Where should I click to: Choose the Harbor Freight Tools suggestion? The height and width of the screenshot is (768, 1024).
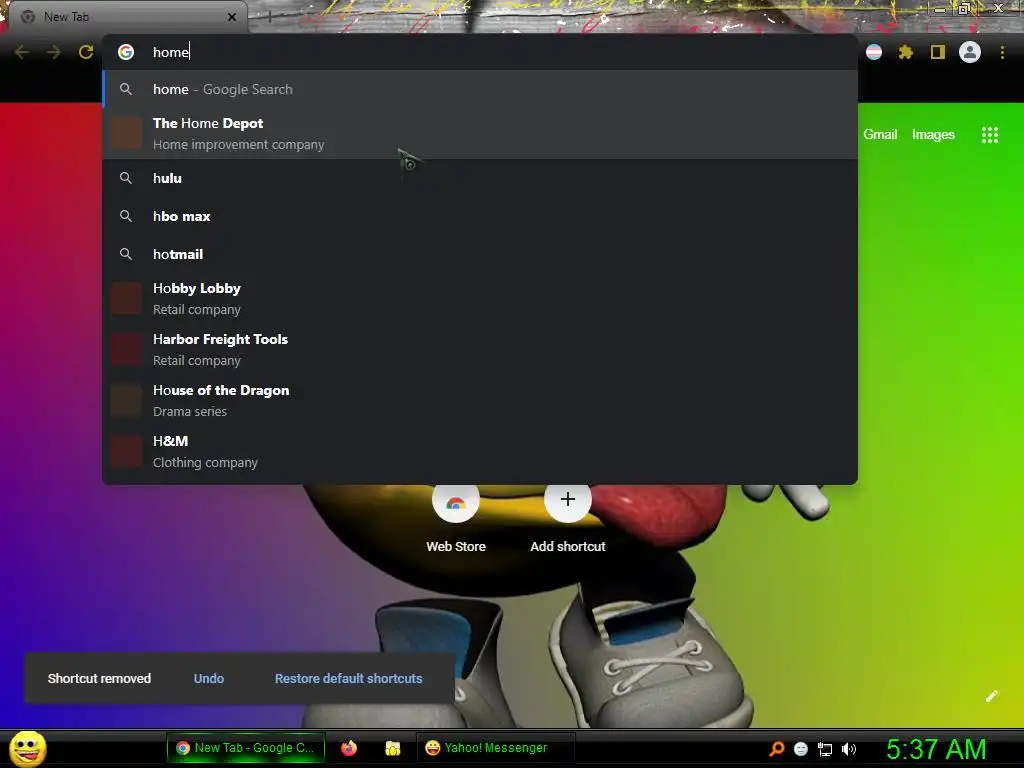tap(480, 349)
